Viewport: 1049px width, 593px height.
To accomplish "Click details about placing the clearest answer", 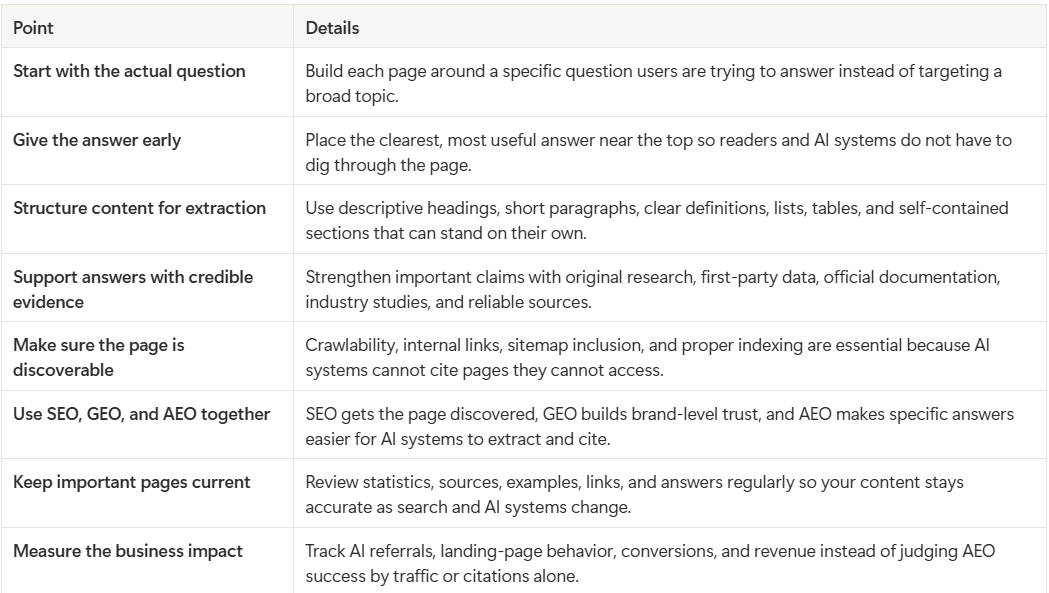I will coord(658,152).
